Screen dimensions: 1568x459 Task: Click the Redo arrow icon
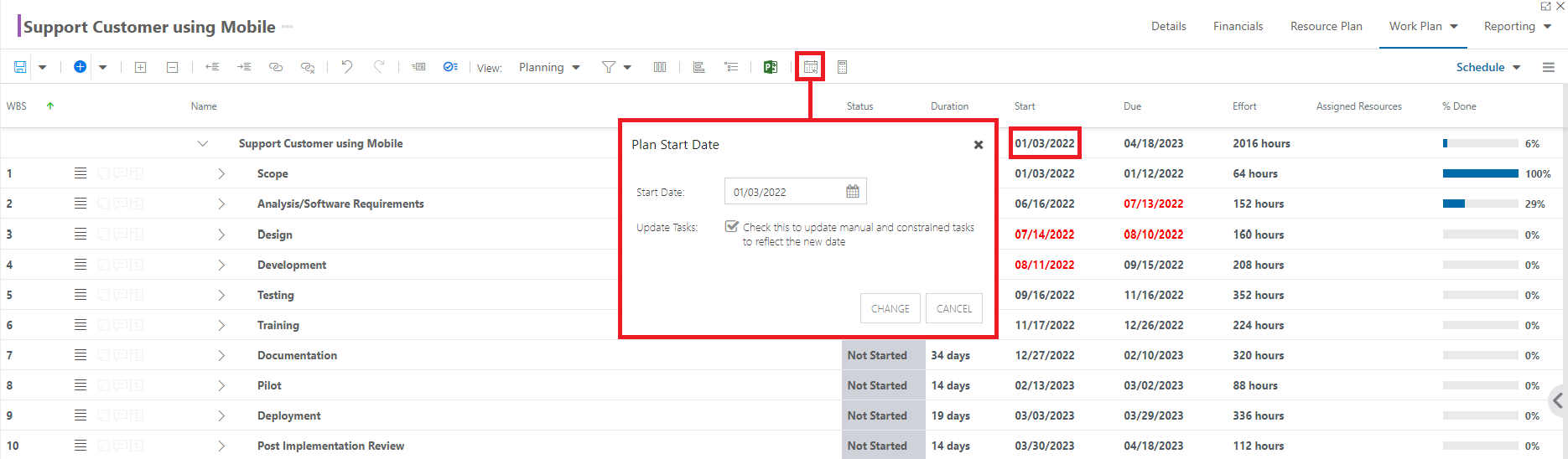[379, 67]
